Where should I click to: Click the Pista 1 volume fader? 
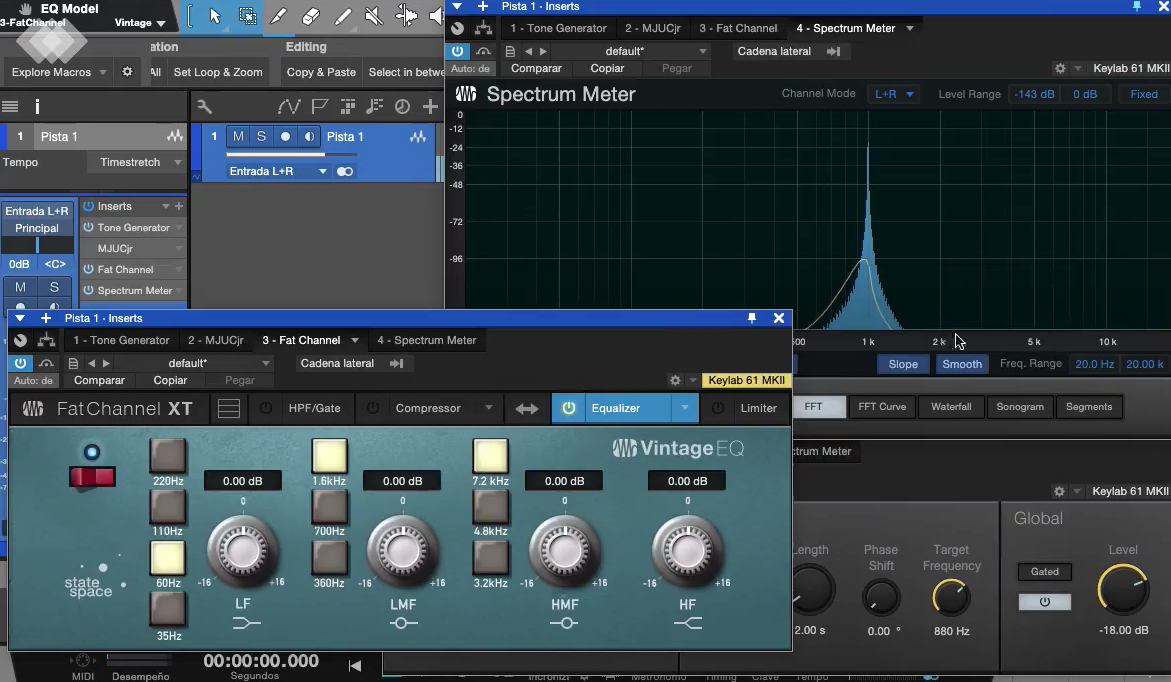coord(291,155)
